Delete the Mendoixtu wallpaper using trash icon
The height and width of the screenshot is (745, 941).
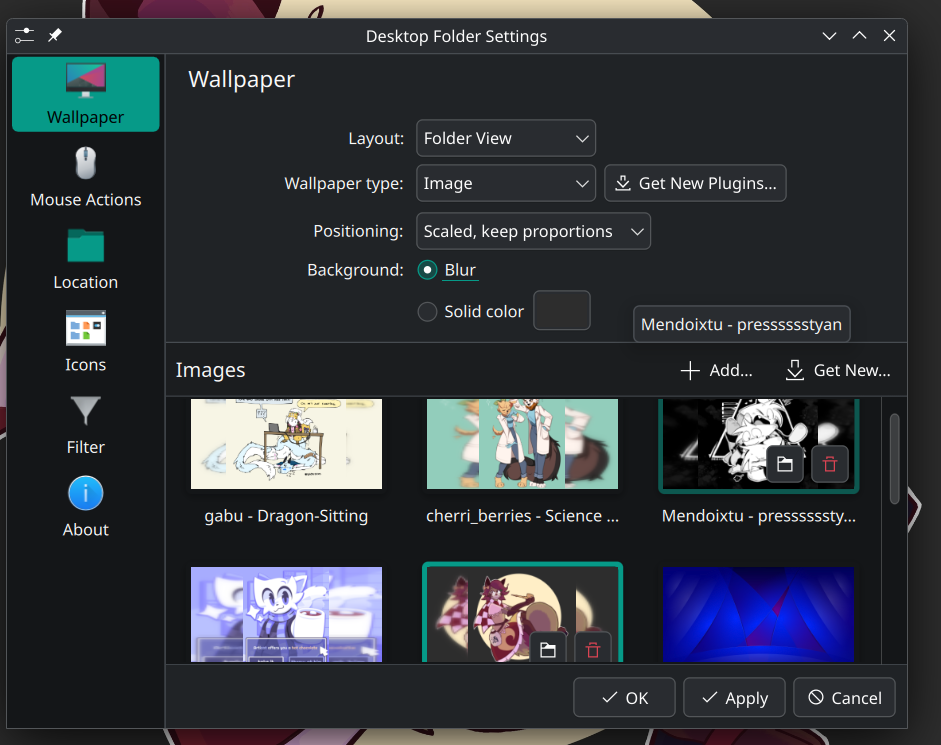tap(829, 464)
